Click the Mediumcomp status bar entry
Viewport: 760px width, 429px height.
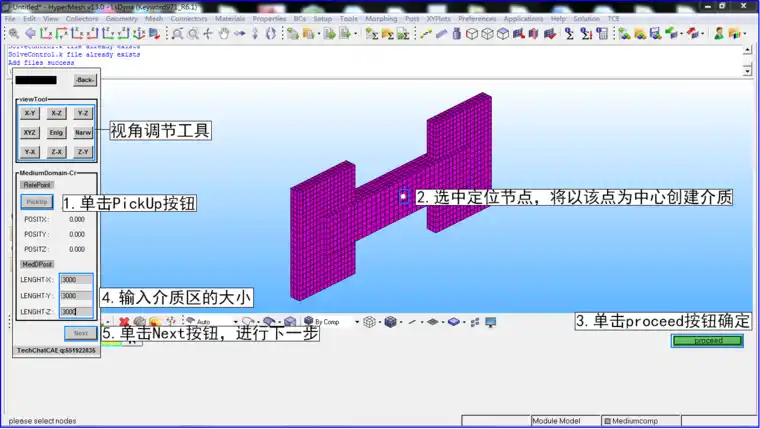(640, 421)
